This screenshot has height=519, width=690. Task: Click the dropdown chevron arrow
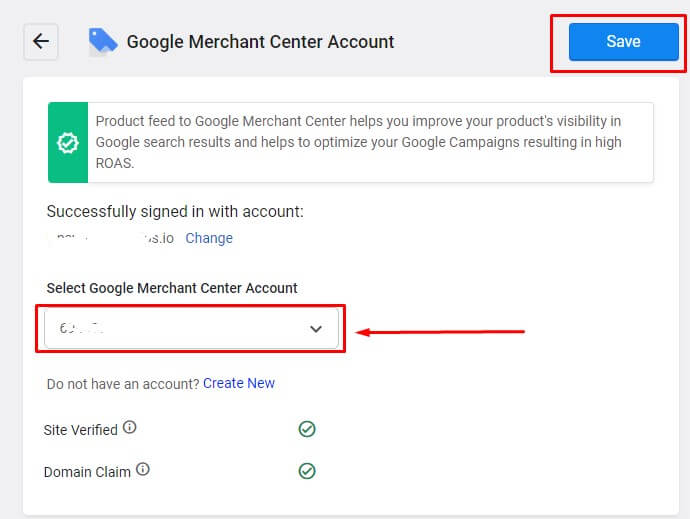pyautogui.click(x=316, y=329)
